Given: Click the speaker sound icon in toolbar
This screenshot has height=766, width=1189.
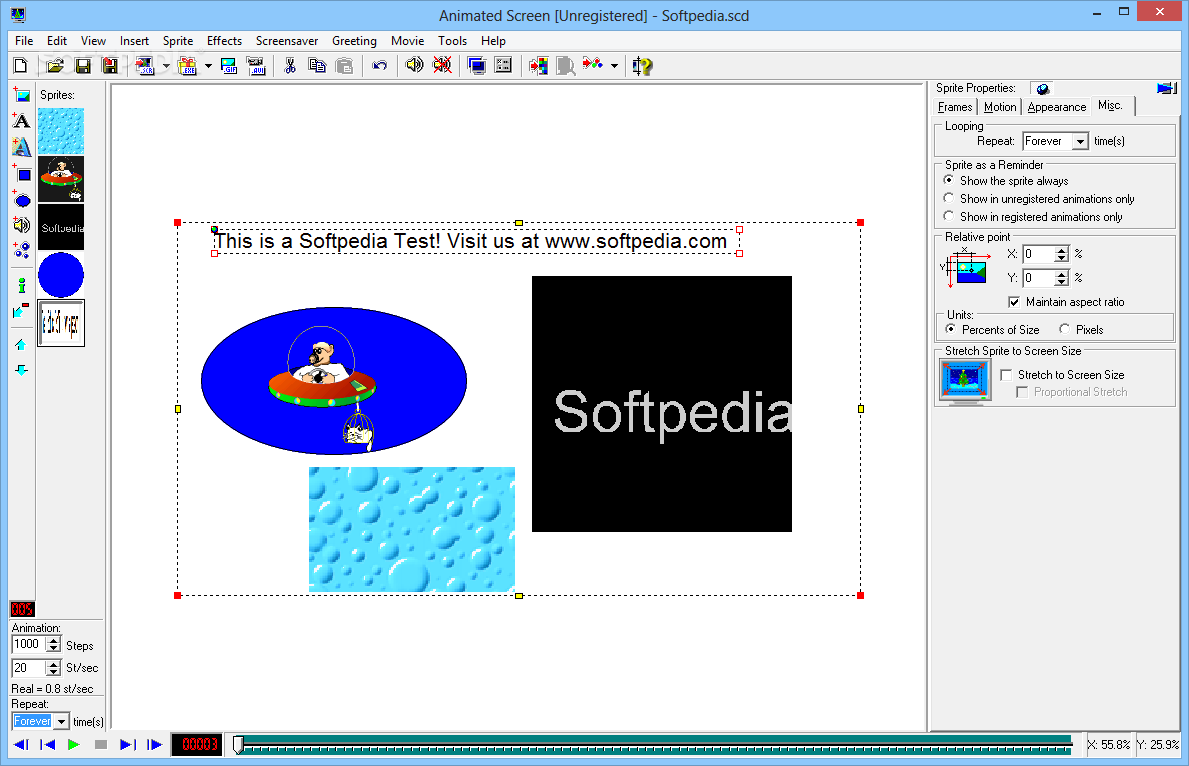Looking at the screenshot, I should pyautogui.click(x=414, y=66).
